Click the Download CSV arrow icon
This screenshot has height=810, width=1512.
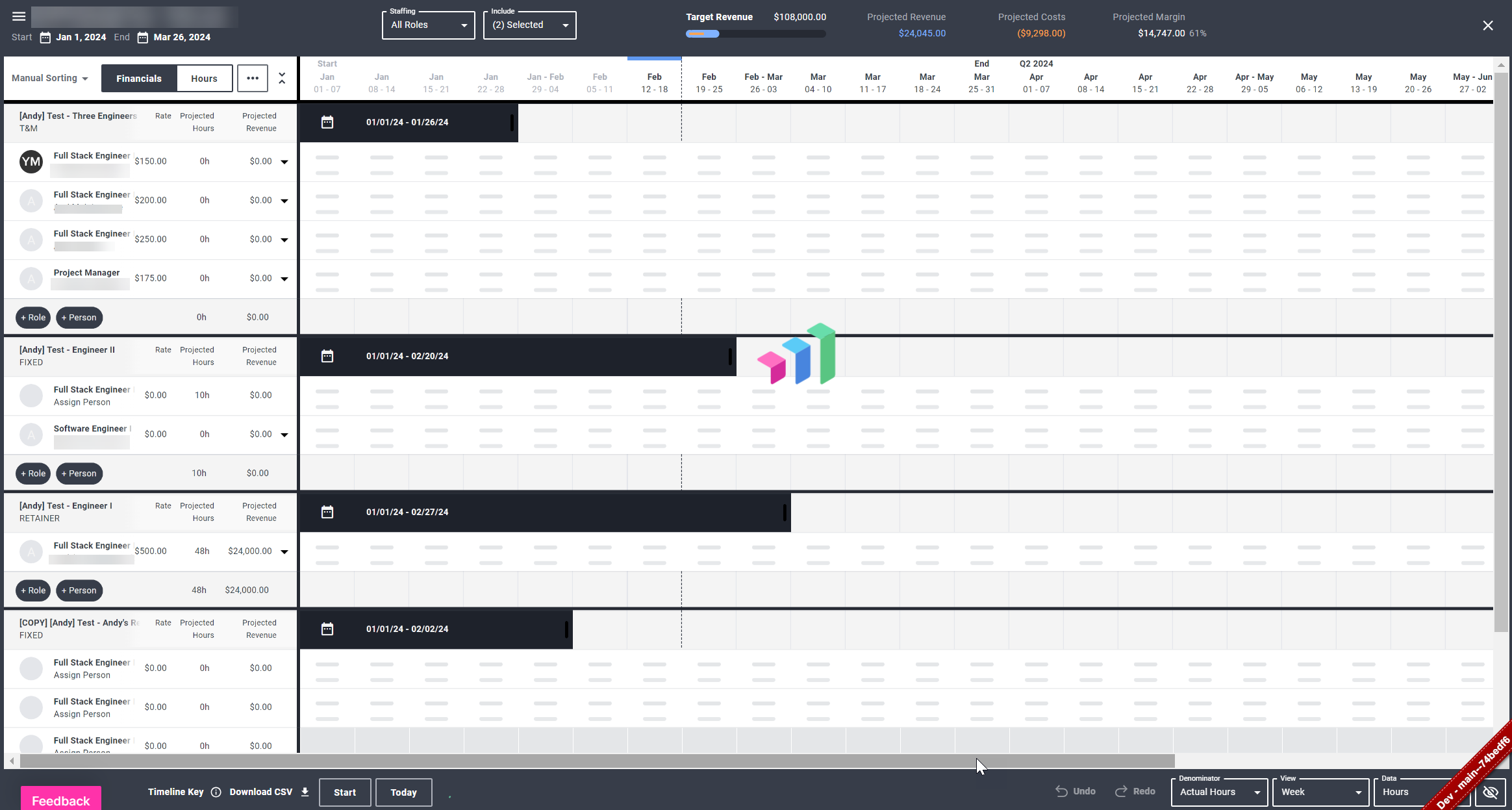(305, 792)
